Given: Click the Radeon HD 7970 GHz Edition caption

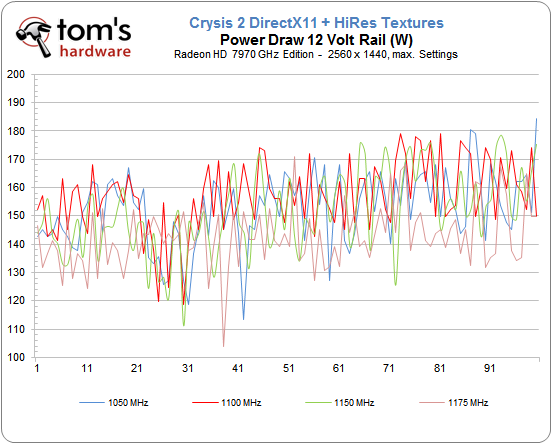Looking at the screenshot, I should pyautogui.click(x=316, y=55).
